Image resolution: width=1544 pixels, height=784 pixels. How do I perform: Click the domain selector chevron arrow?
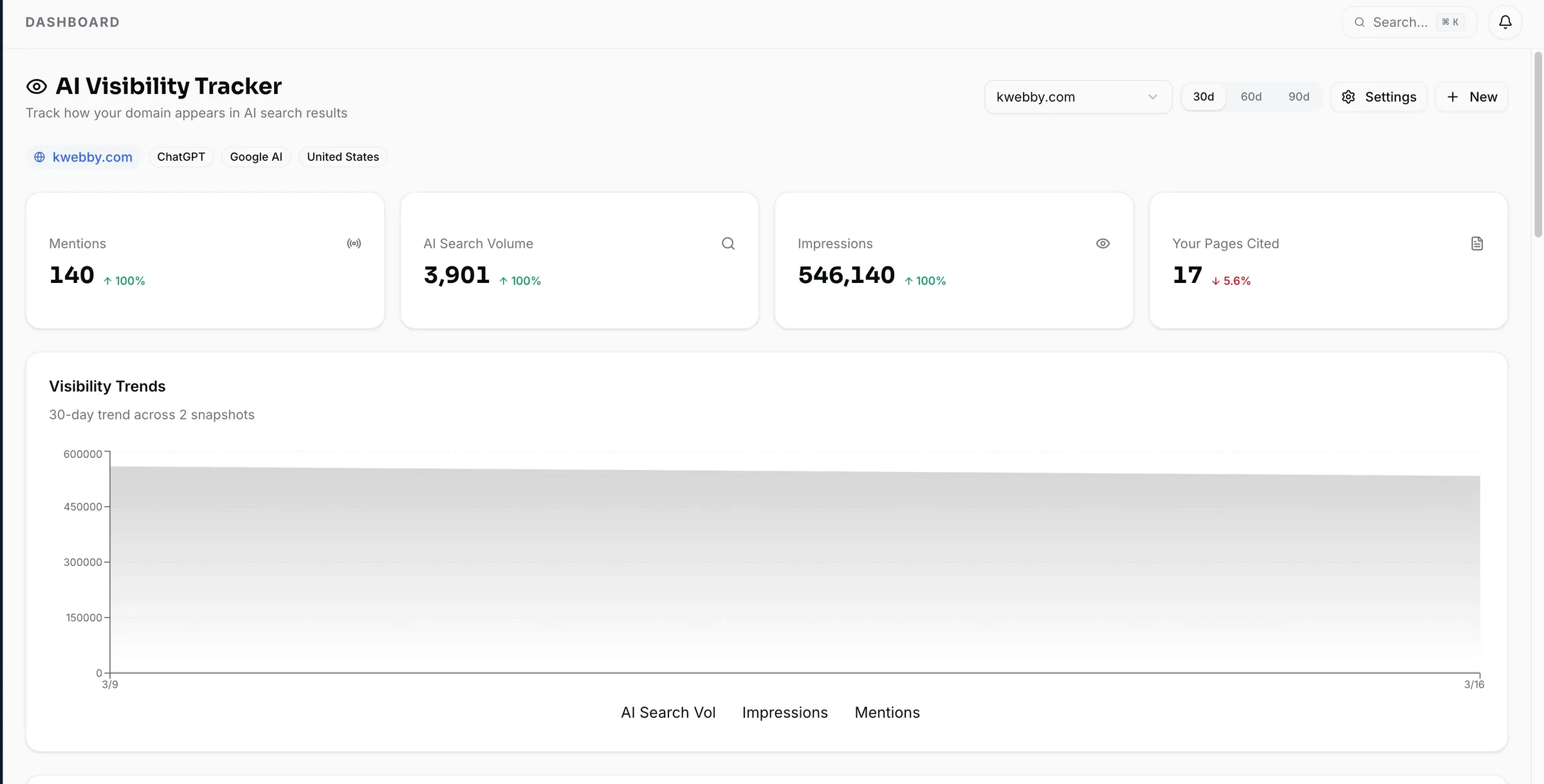click(x=1152, y=97)
